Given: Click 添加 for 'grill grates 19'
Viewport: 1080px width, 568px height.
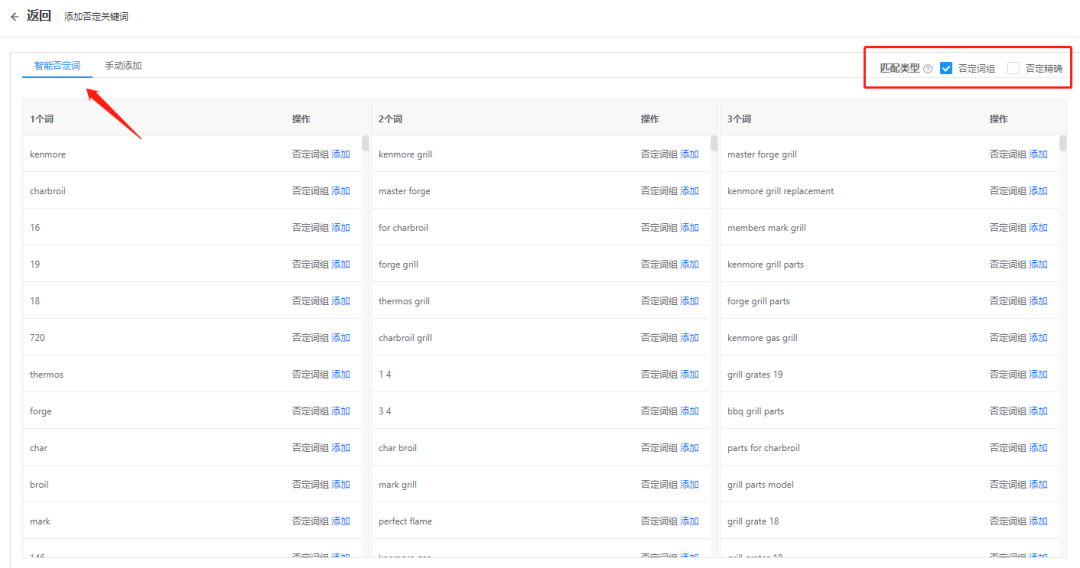Looking at the screenshot, I should (x=1038, y=375).
